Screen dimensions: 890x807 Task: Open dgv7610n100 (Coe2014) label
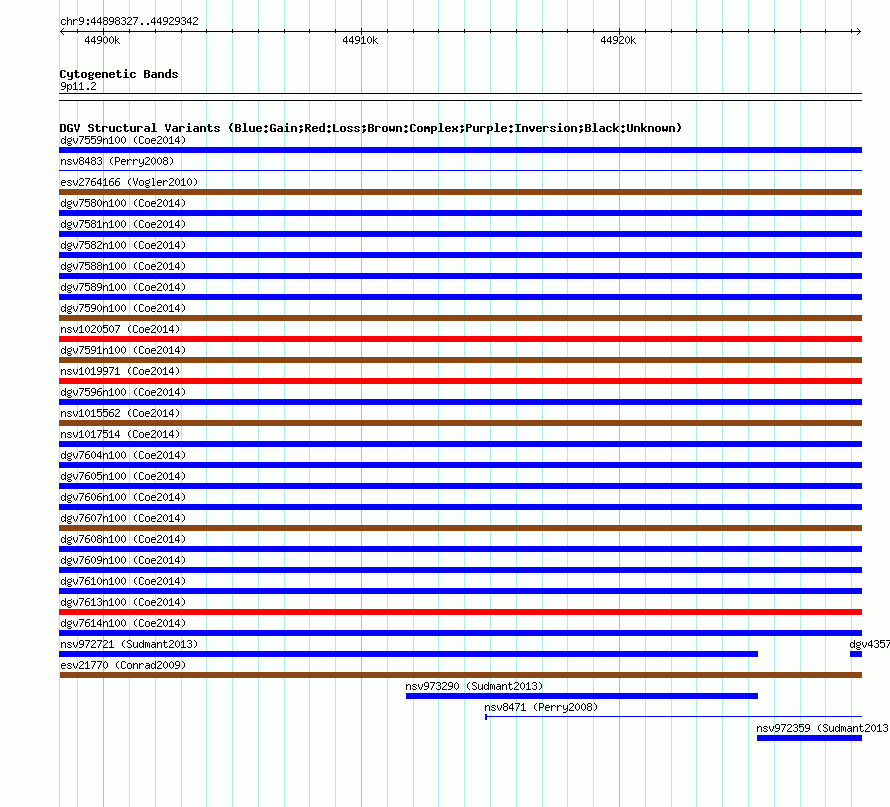pos(123,581)
